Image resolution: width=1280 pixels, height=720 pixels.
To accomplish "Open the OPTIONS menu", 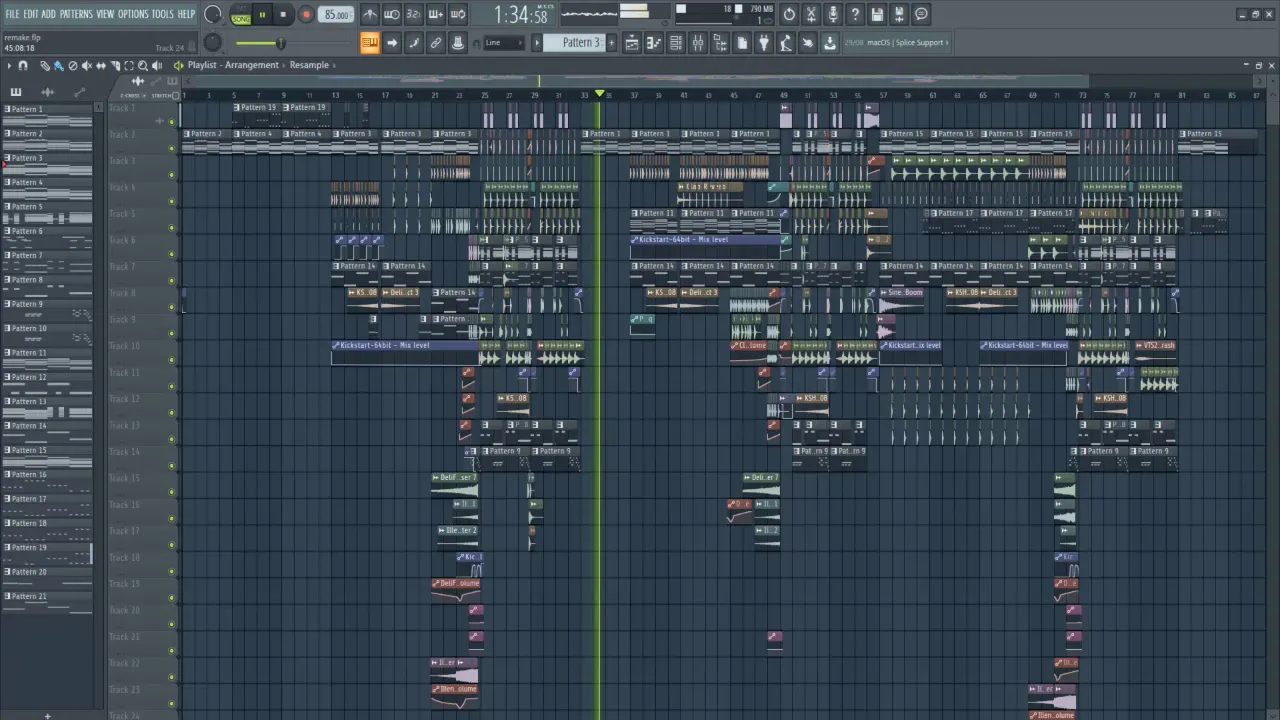I will (133, 14).
